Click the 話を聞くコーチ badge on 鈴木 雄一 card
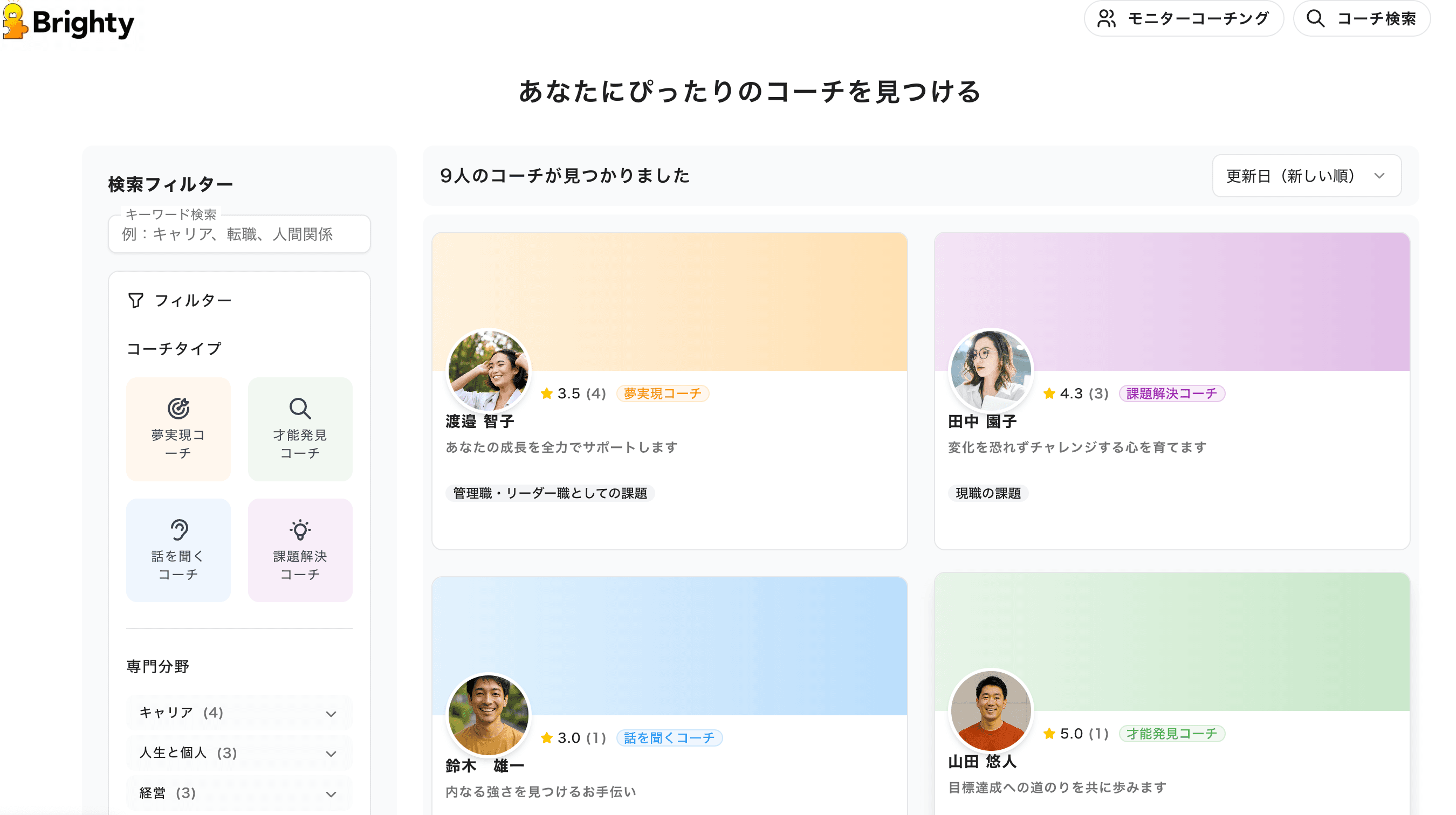This screenshot has width=1456, height=815. (669, 737)
